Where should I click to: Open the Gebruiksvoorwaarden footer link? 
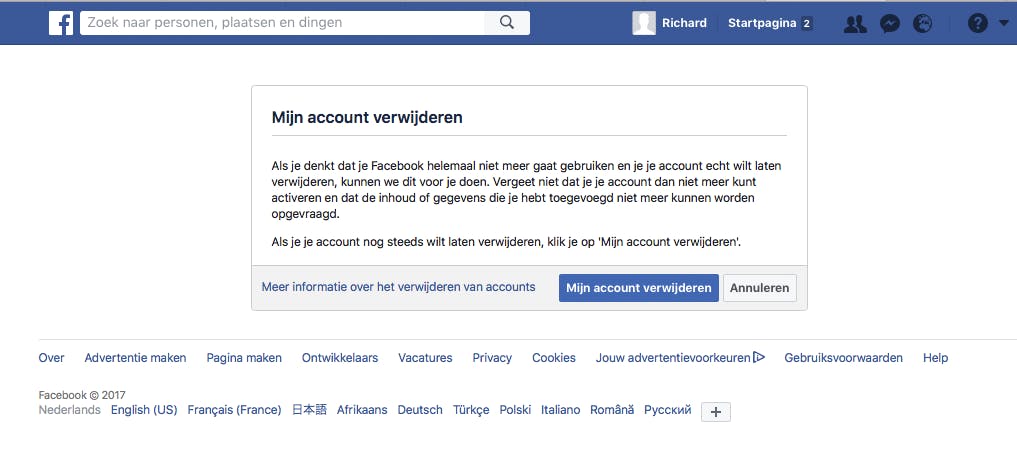[x=843, y=358]
